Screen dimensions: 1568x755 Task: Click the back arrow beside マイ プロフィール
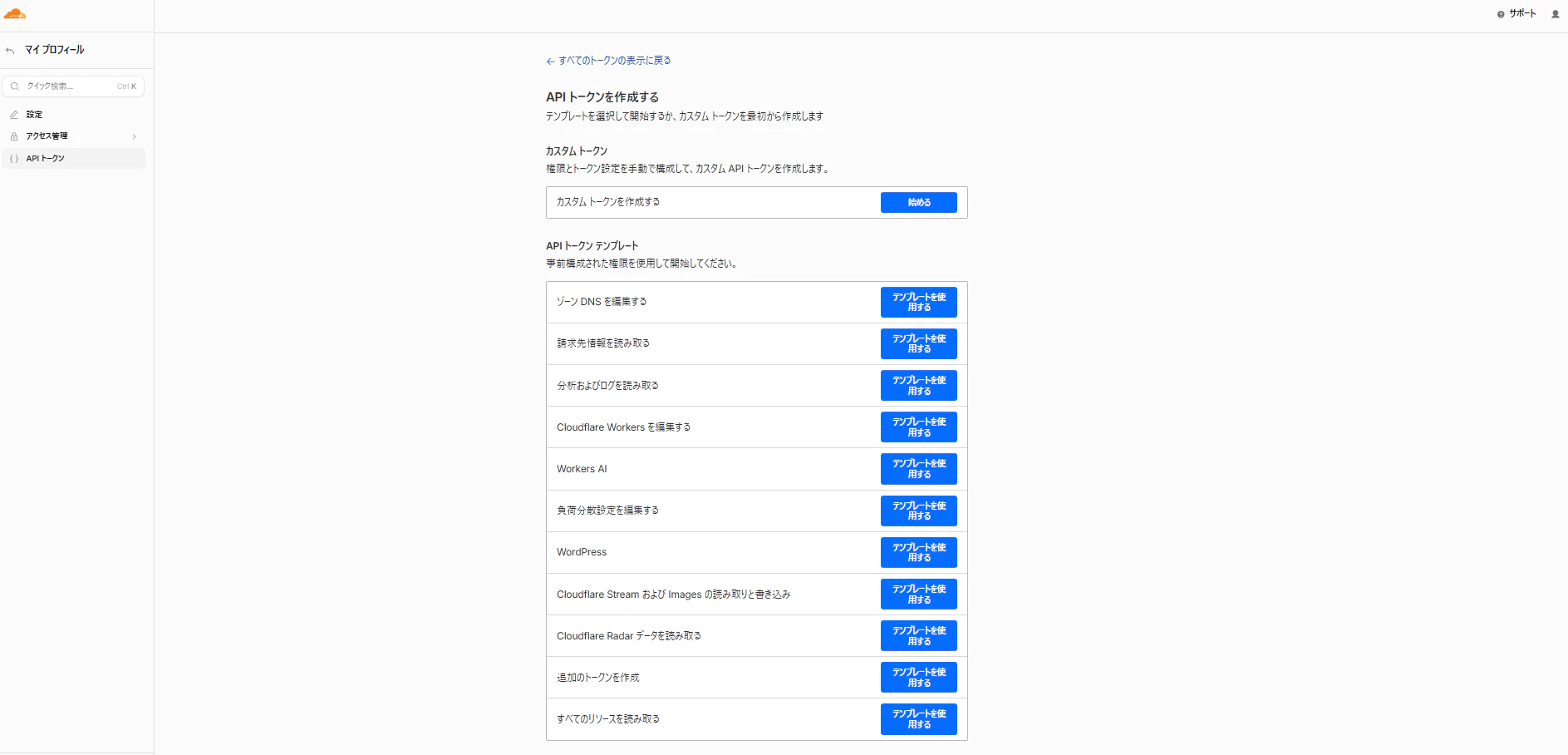click(x=10, y=51)
